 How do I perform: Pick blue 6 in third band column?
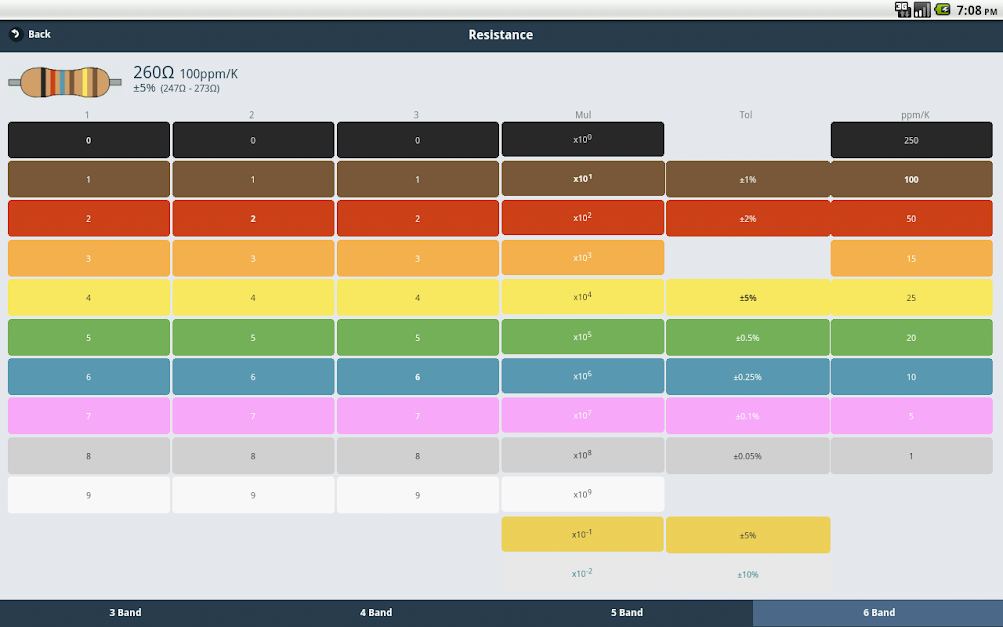(418, 376)
